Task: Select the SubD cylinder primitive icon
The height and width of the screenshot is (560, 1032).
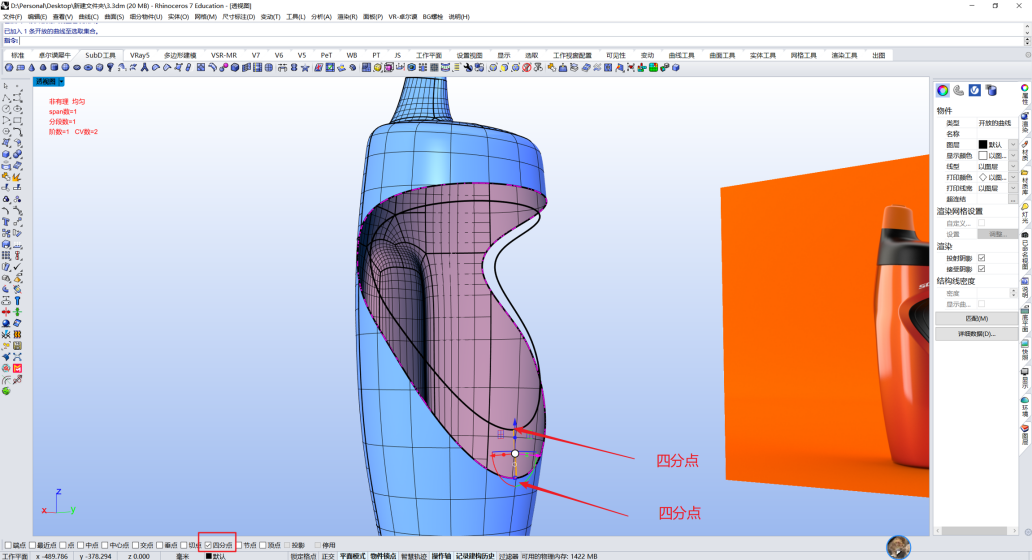Action: click(x=54, y=67)
